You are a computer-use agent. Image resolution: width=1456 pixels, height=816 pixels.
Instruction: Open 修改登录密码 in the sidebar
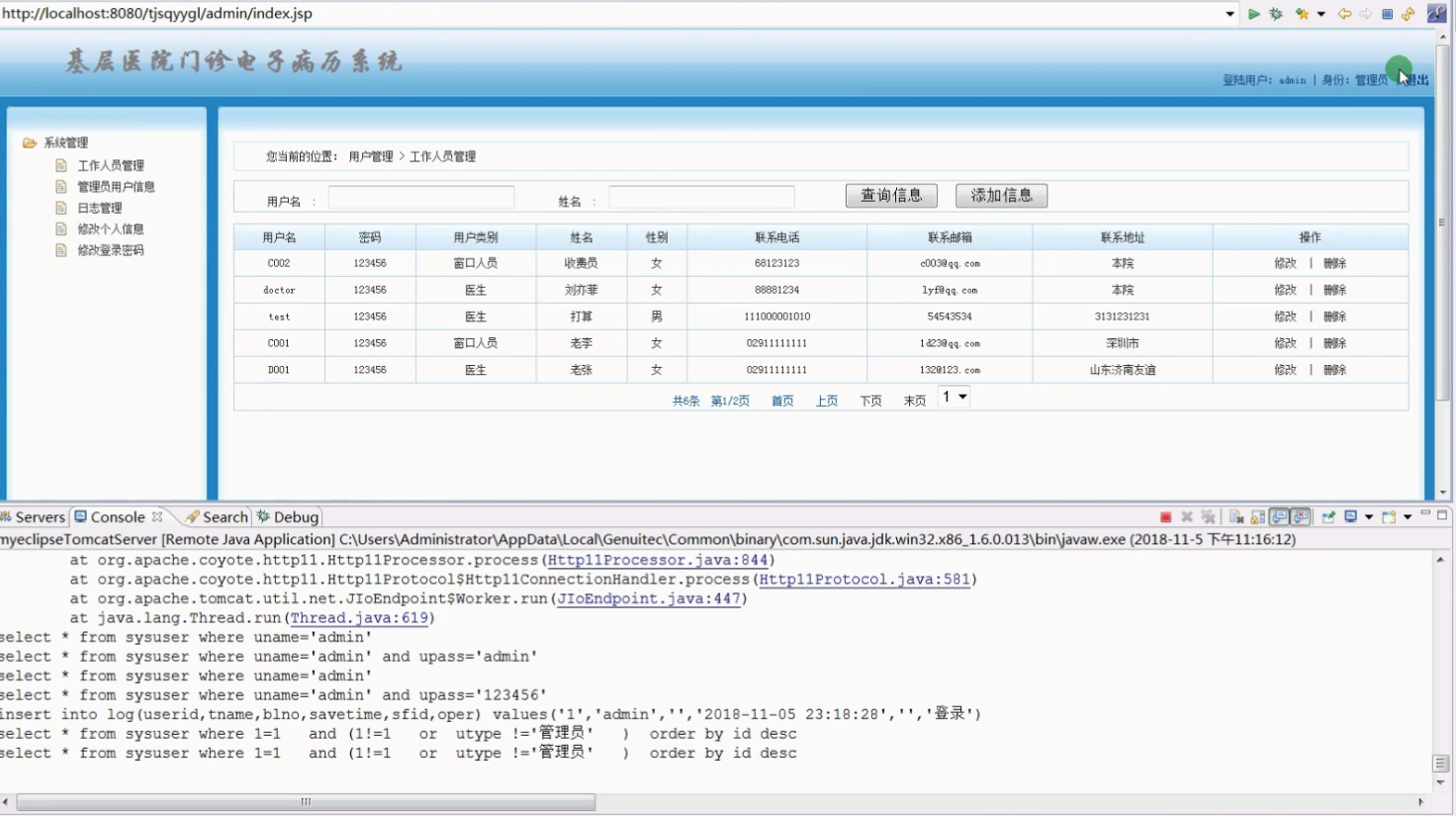click(111, 251)
